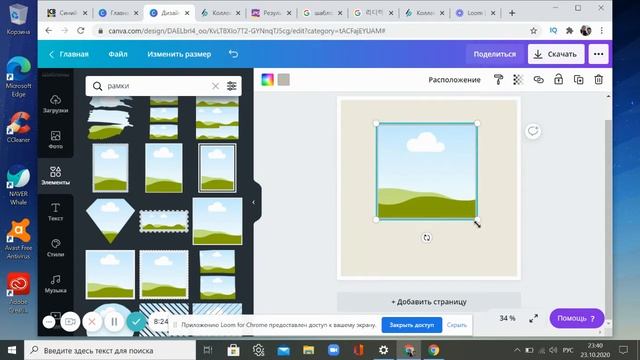The height and width of the screenshot is (360, 640).
Task: Select the Элементы sidebar tab
Action: [56, 176]
